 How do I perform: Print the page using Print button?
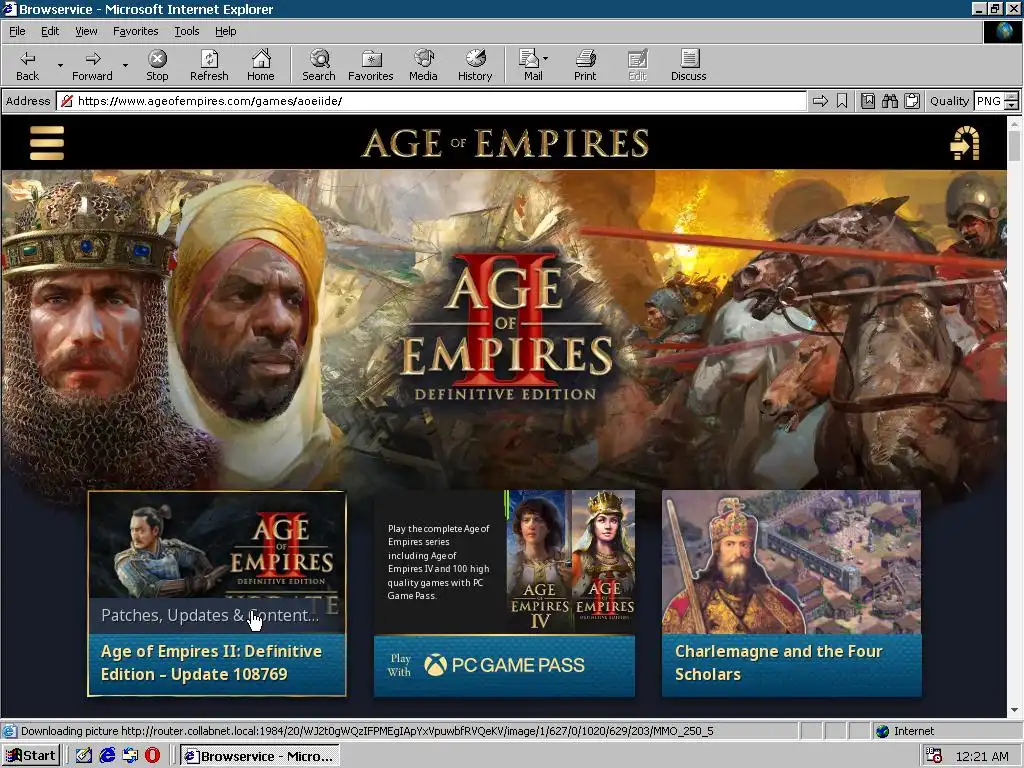tap(585, 65)
